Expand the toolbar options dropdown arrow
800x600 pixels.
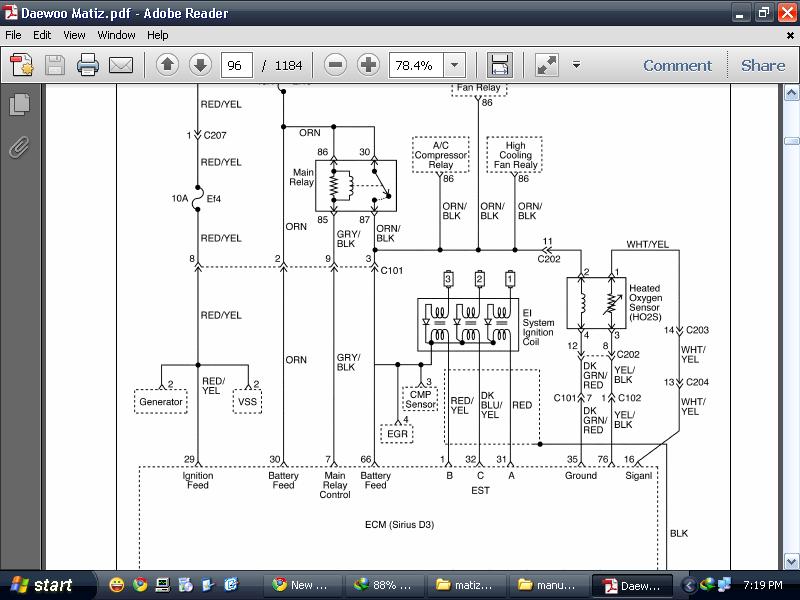(x=576, y=66)
